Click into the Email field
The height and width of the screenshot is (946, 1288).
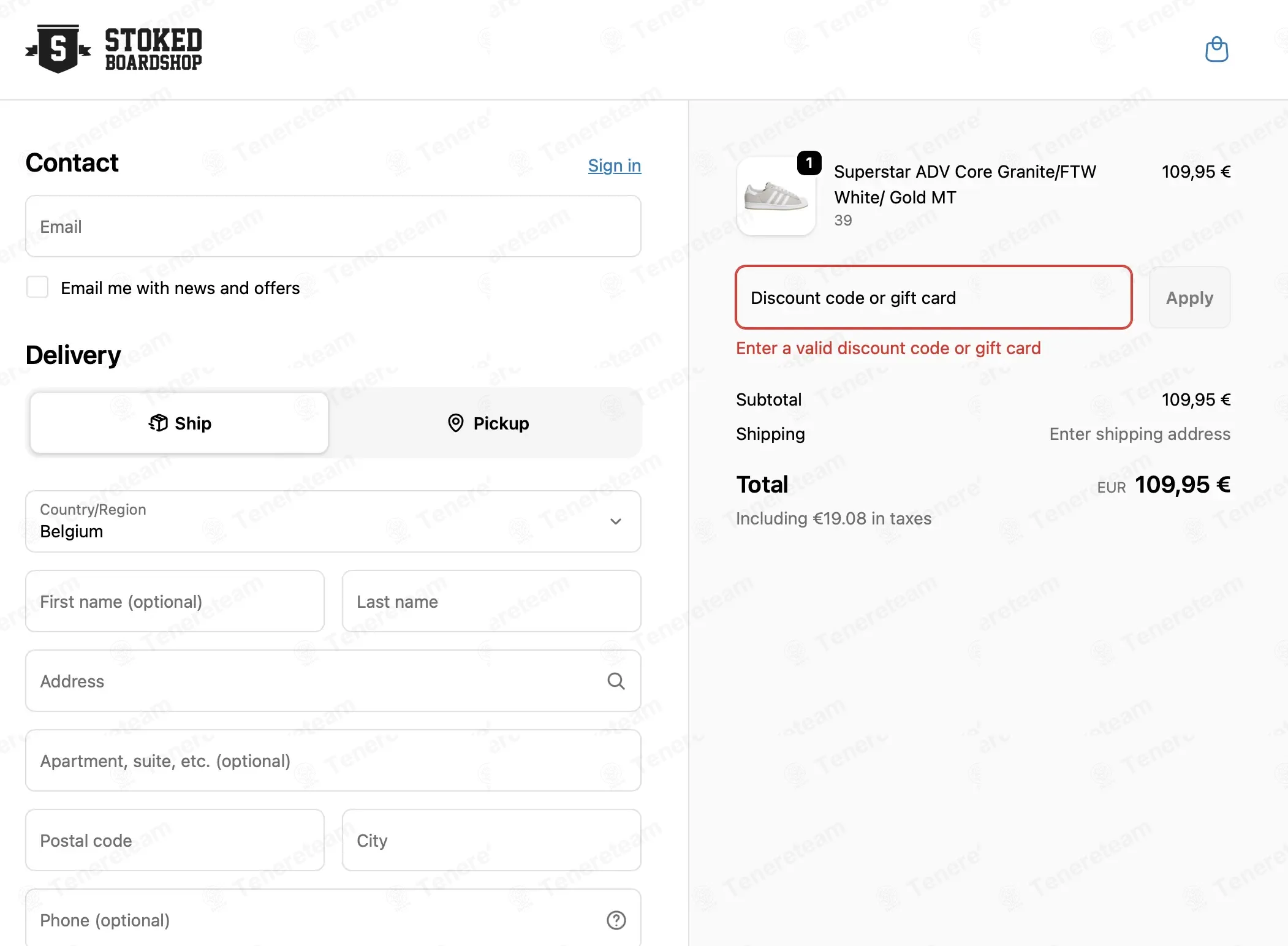333,227
